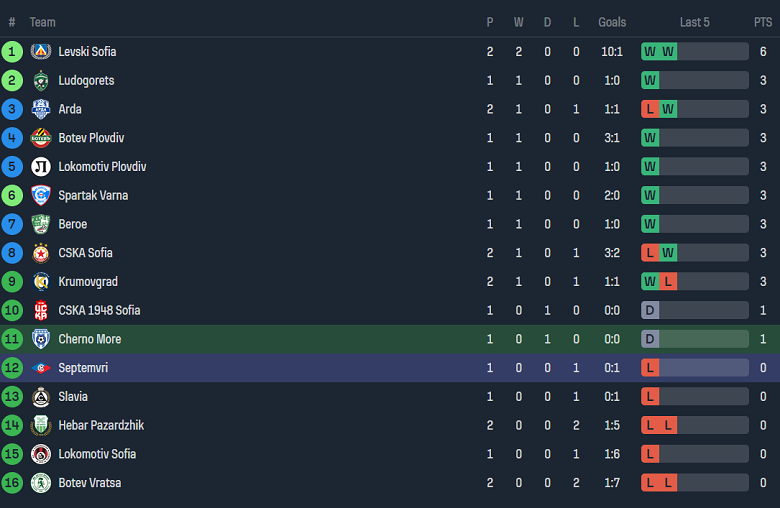Click the Spartak Varna team logo
Image resolution: width=780 pixels, height=508 pixels.
[x=41, y=196]
